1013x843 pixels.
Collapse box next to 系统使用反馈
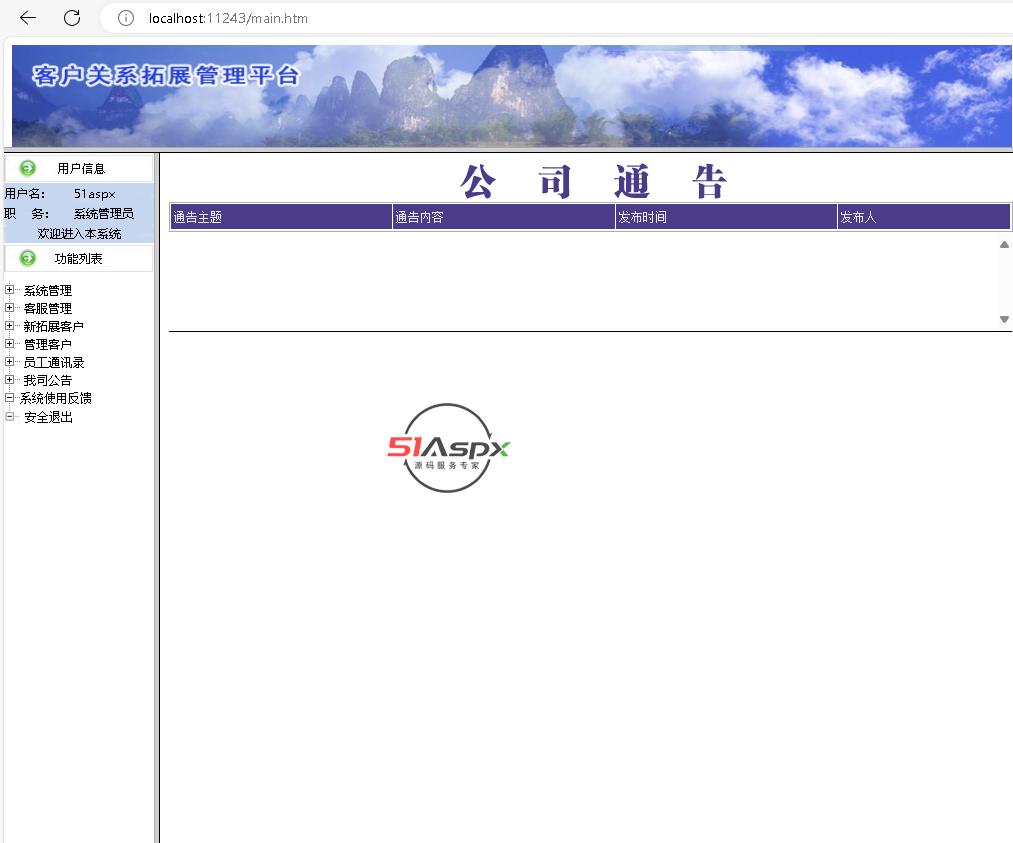(9, 398)
